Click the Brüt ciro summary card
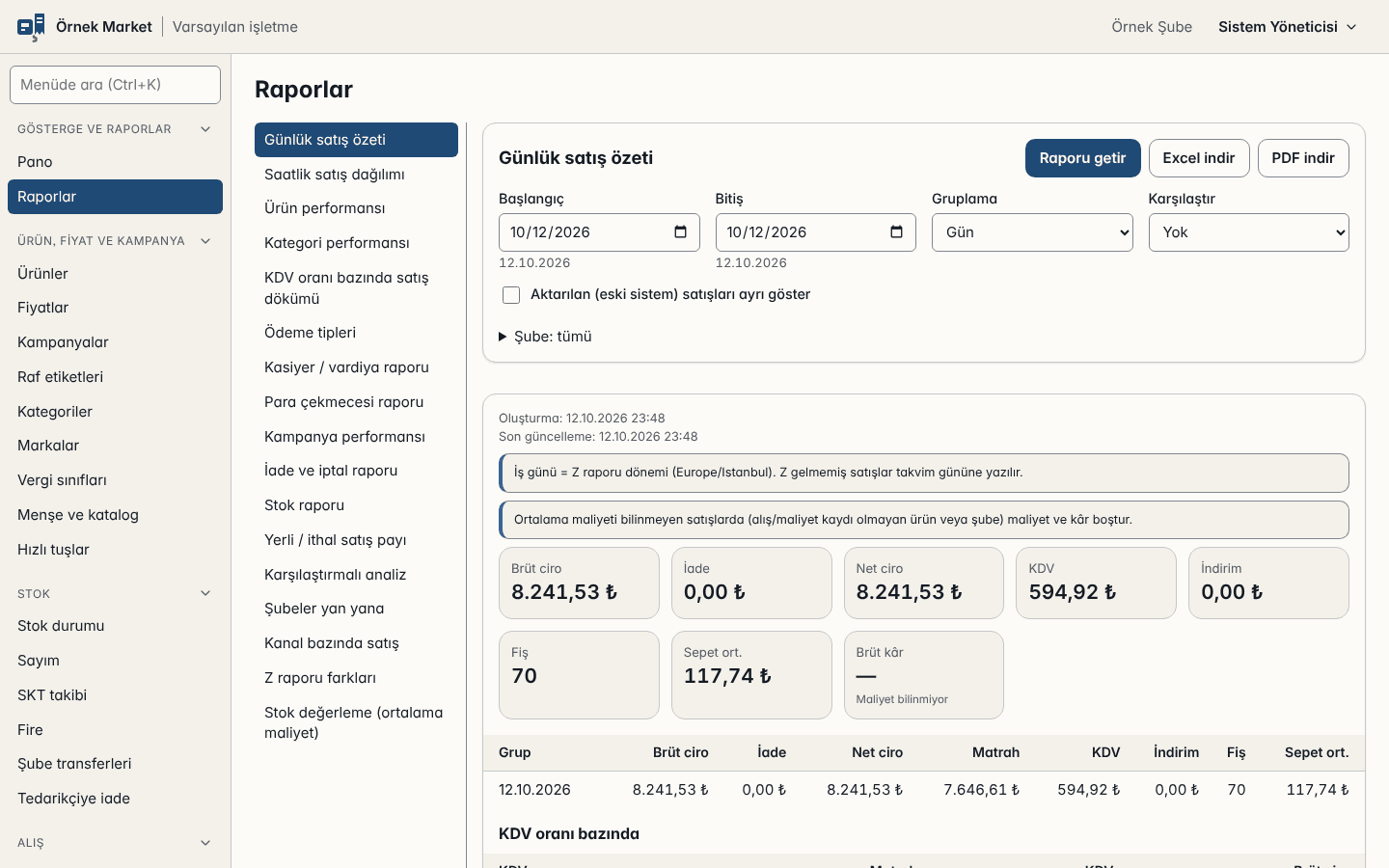Image resolution: width=1389 pixels, height=868 pixels. coord(579,583)
